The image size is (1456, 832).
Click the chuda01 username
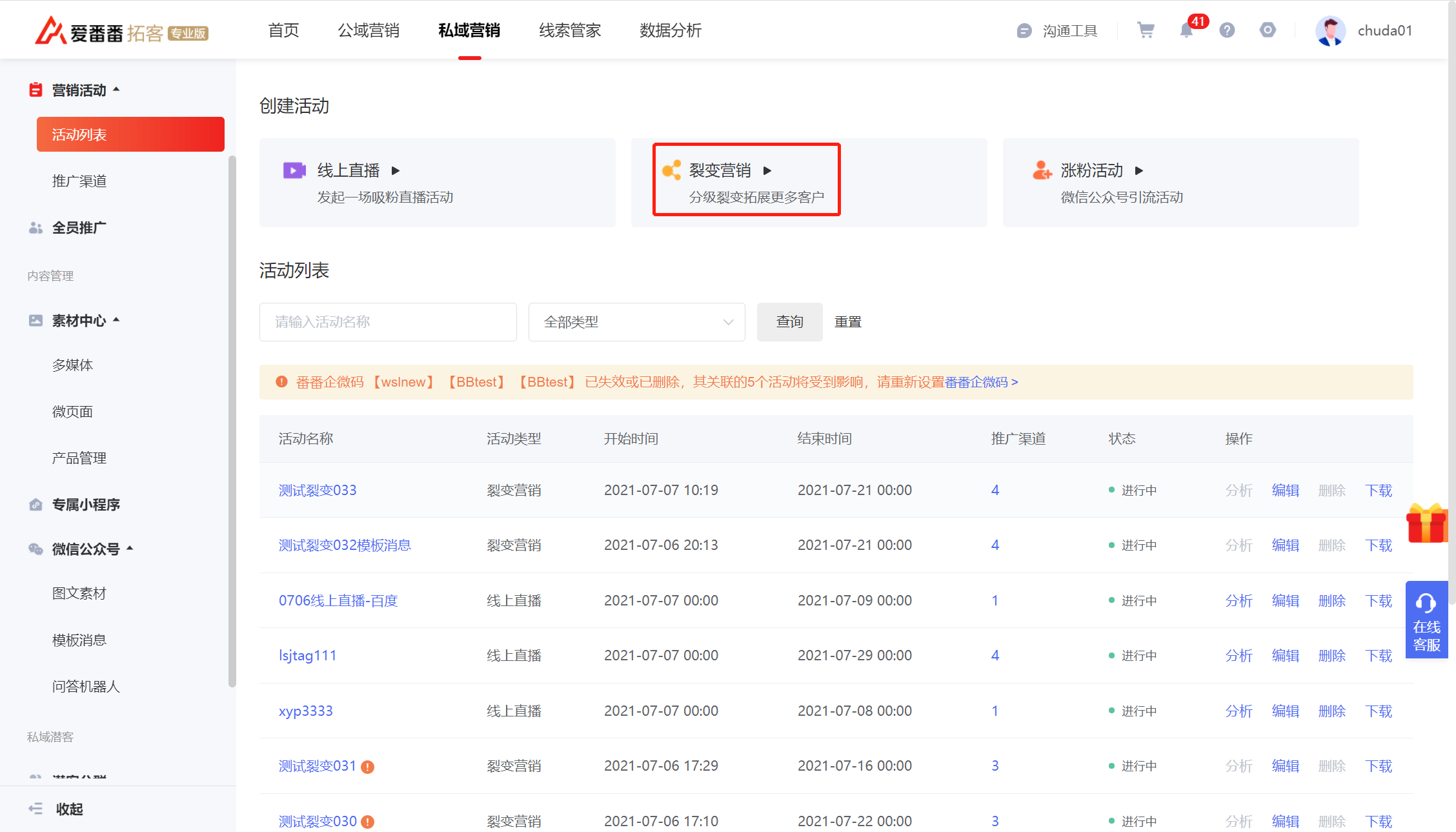[x=1385, y=31]
